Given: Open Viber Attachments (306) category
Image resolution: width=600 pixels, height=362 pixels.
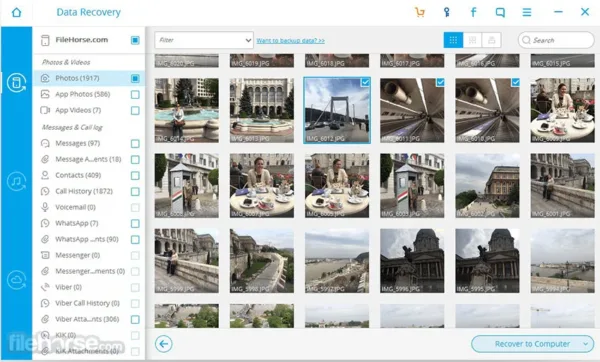Looking at the screenshot, I should click(87, 319).
